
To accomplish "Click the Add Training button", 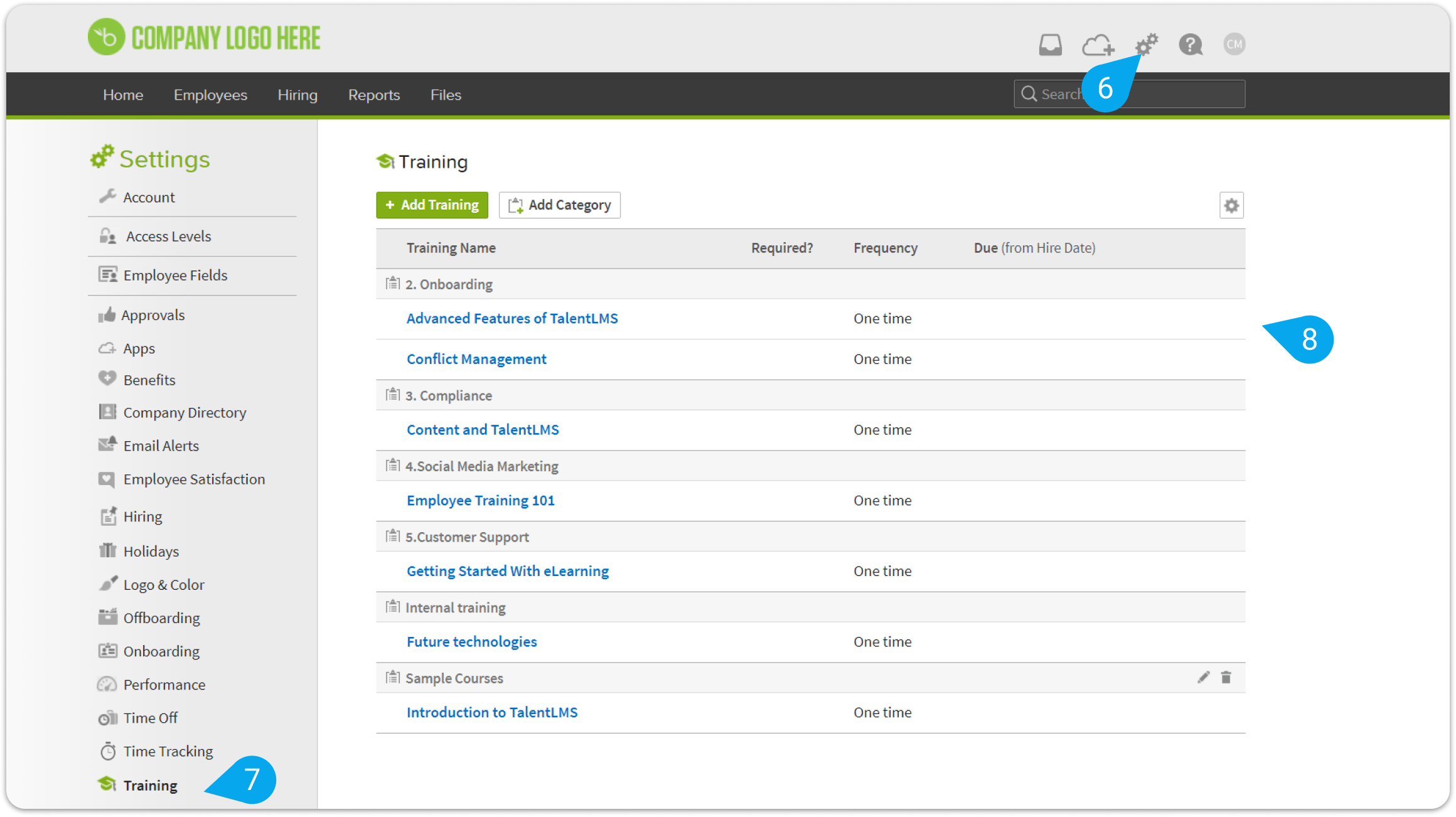I will [x=432, y=205].
